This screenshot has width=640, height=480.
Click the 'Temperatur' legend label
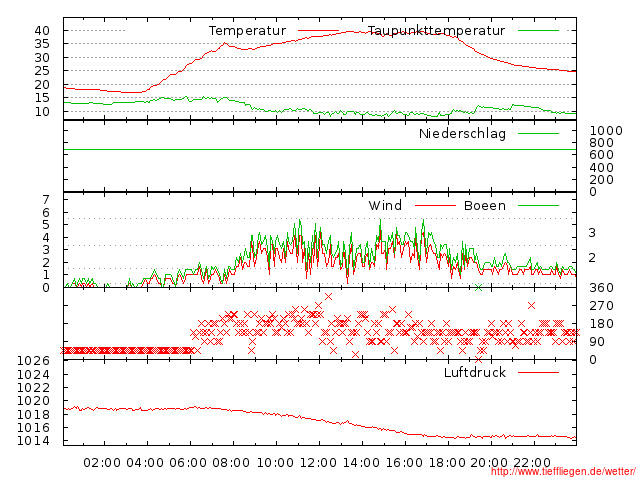(x=247, y=31)
